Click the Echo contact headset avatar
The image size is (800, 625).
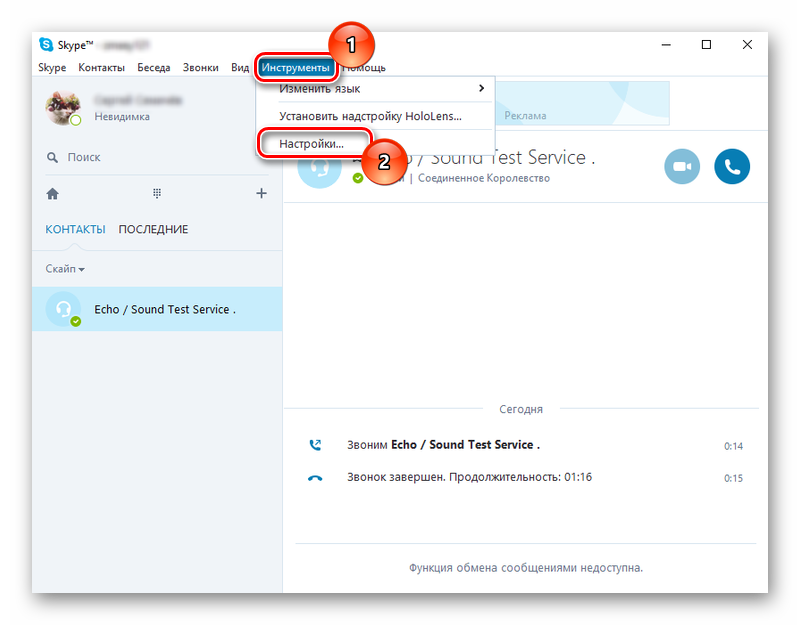tap(64, 310)
